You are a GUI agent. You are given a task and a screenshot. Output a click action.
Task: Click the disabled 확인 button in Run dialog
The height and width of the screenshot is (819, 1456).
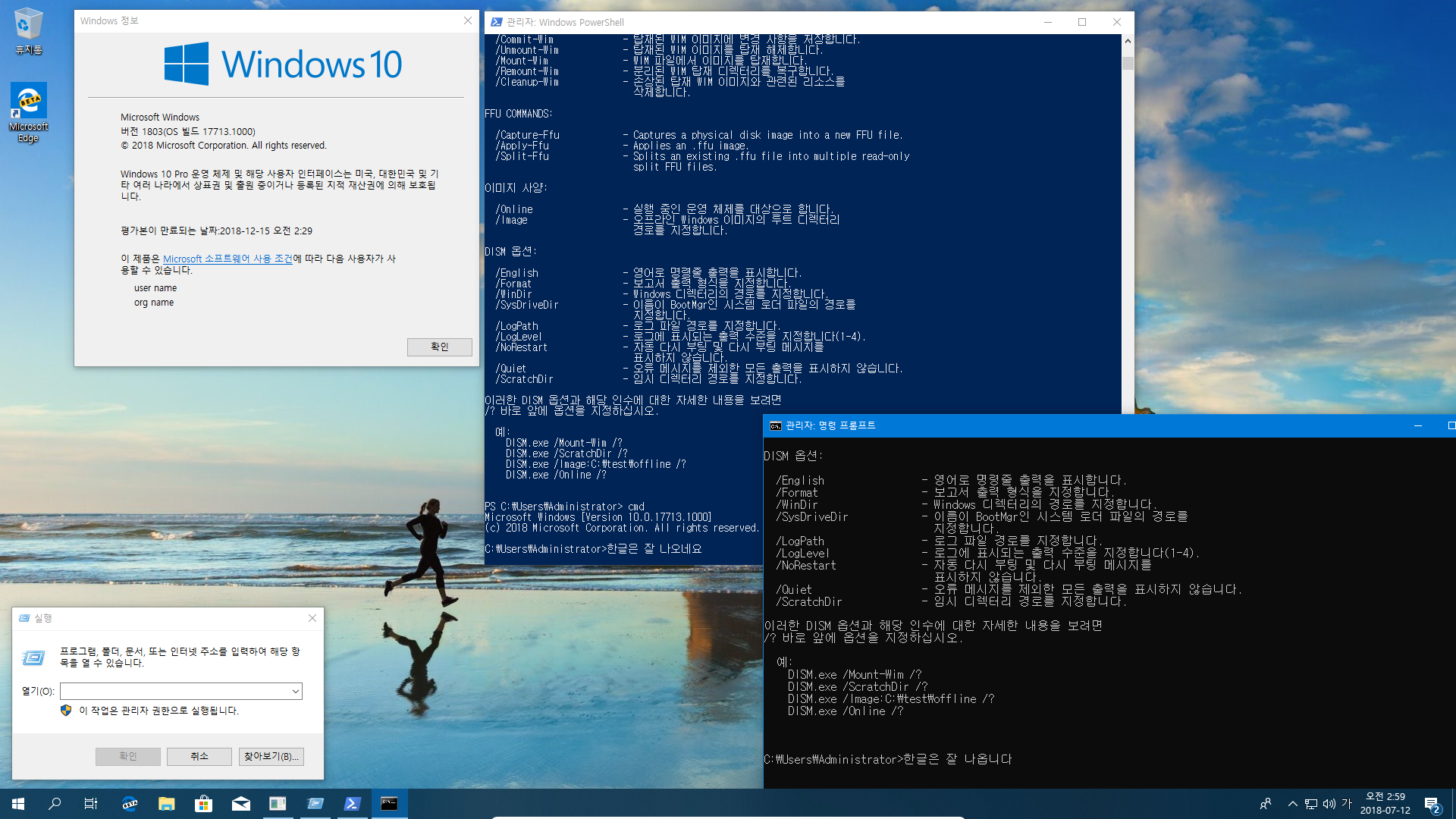coord(128,756)
